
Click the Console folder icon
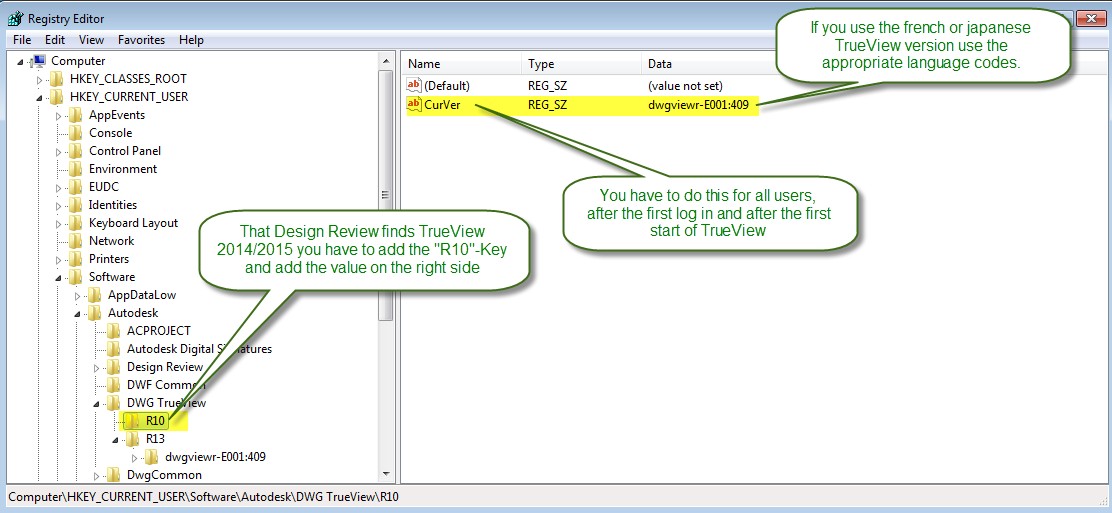tap(77, 133)
